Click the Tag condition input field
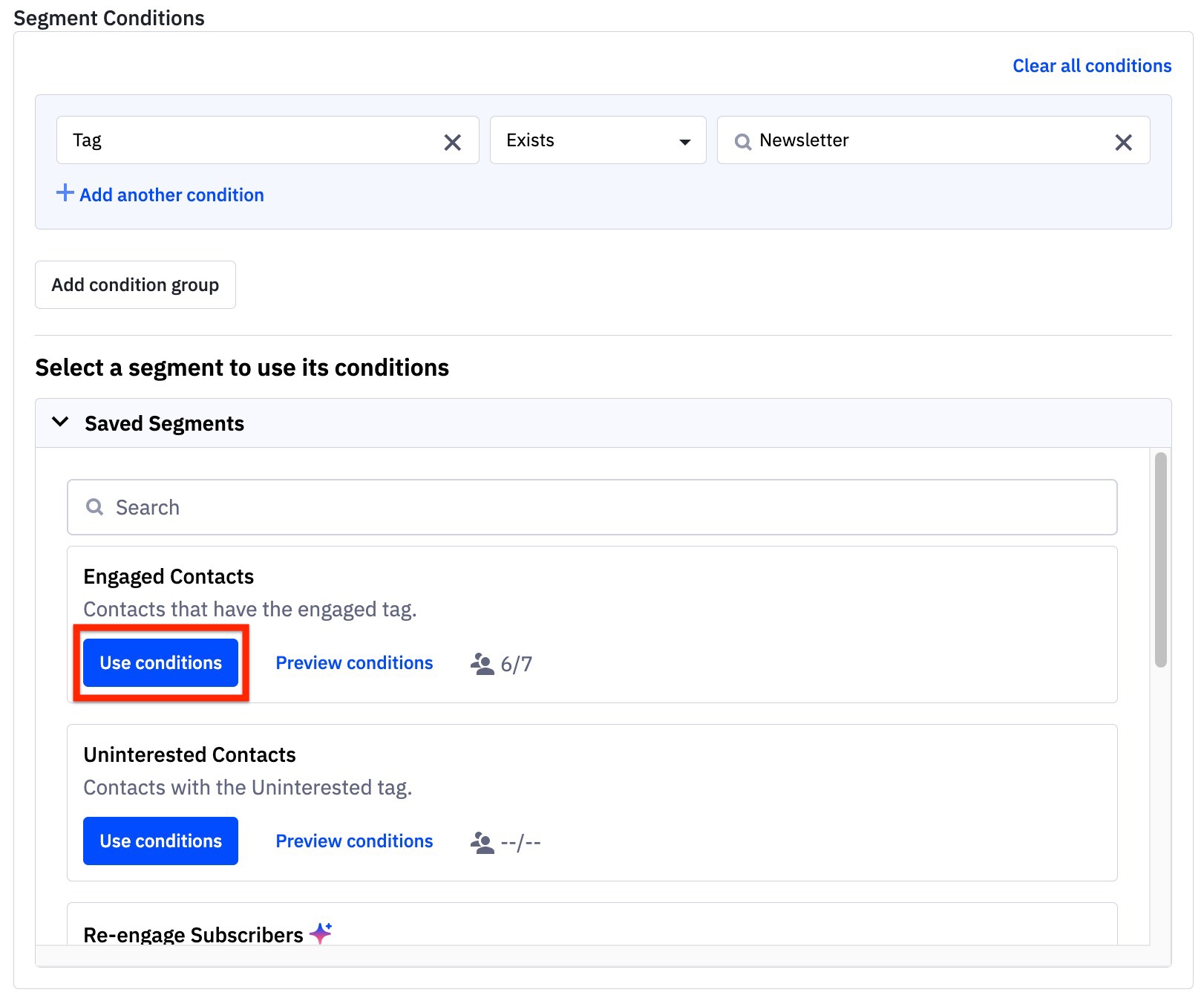The width and height of the screenshot is (1204, 1001). coord(245,140)
